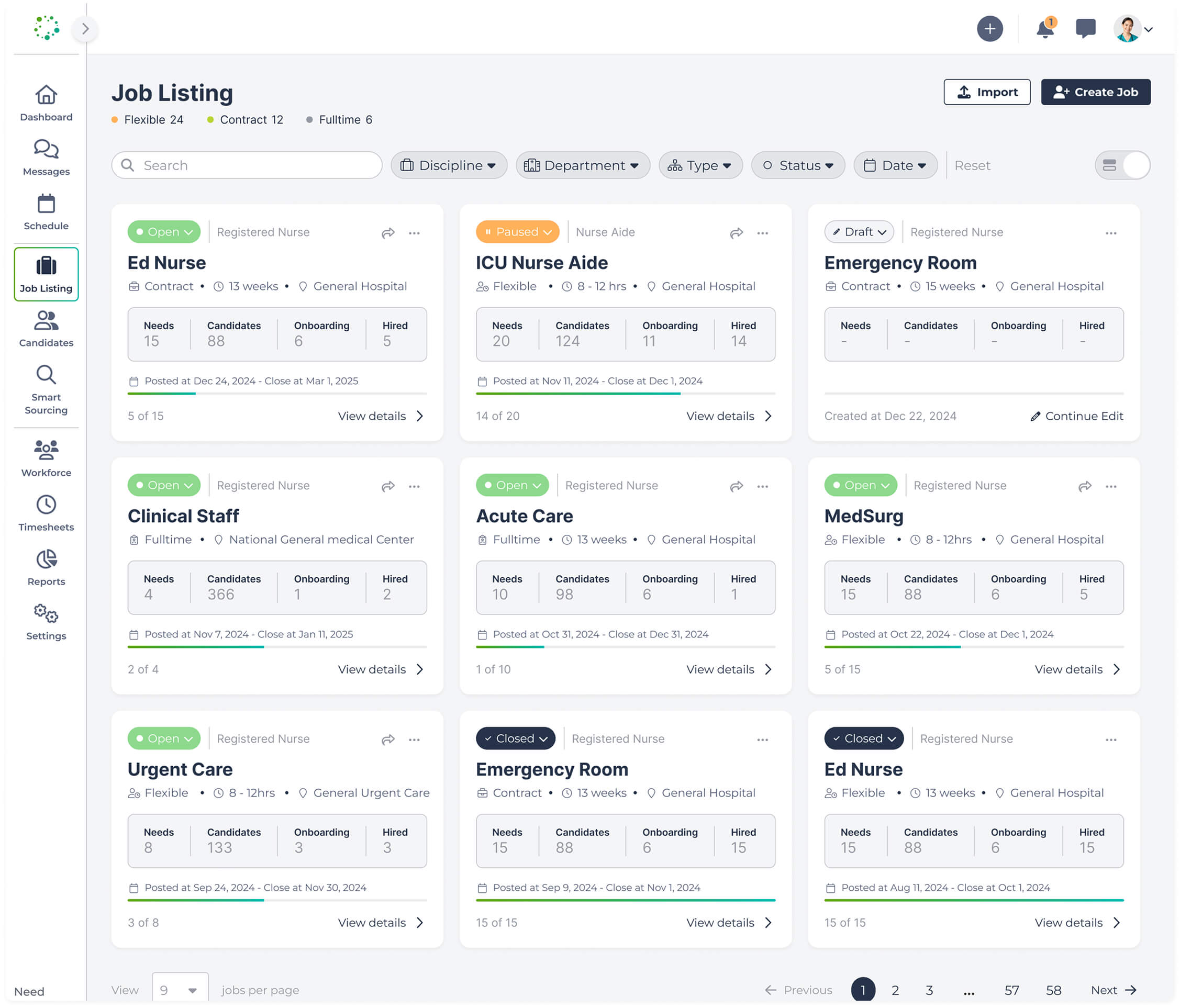
Task: Open more options for Emergency Room draft
Action: (1110, 233)
